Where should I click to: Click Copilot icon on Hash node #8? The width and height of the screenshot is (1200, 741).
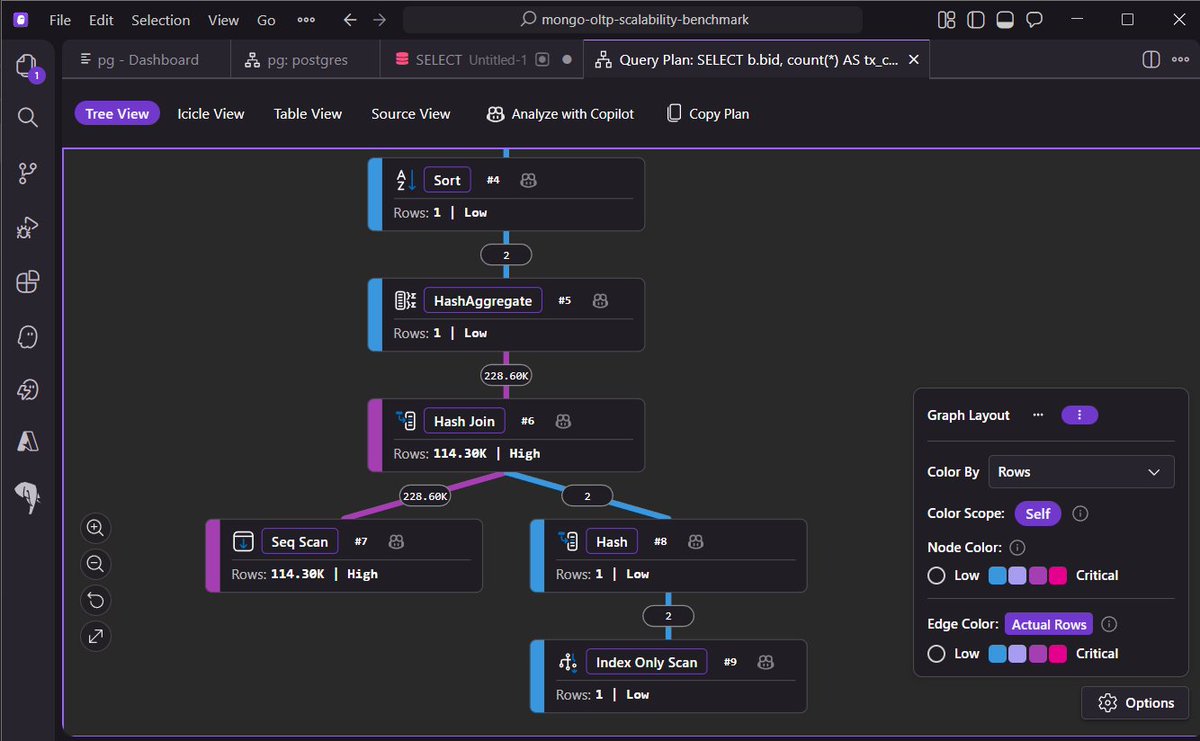click(696, 541)
